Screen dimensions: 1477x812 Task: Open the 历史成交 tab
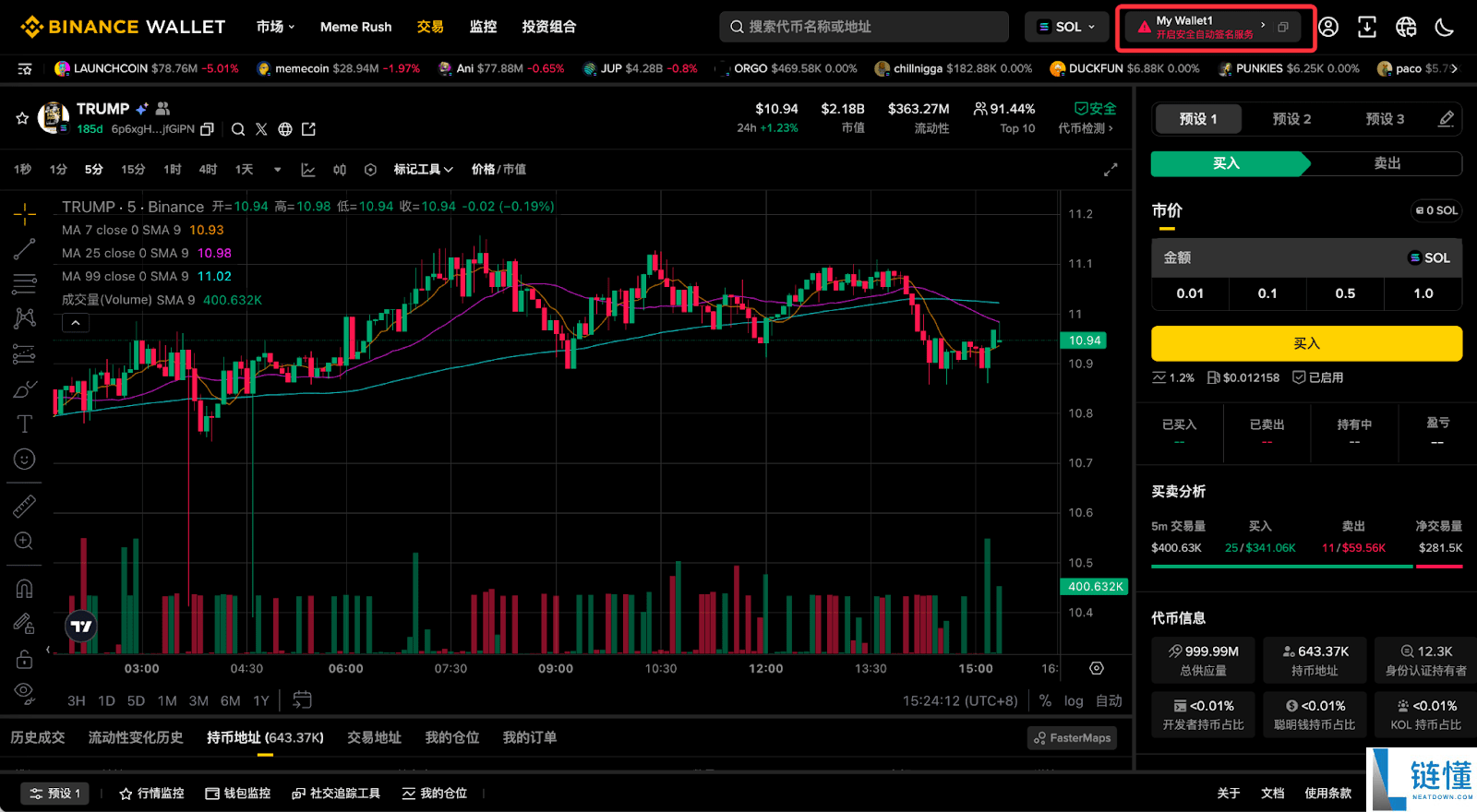pos(38,737)
